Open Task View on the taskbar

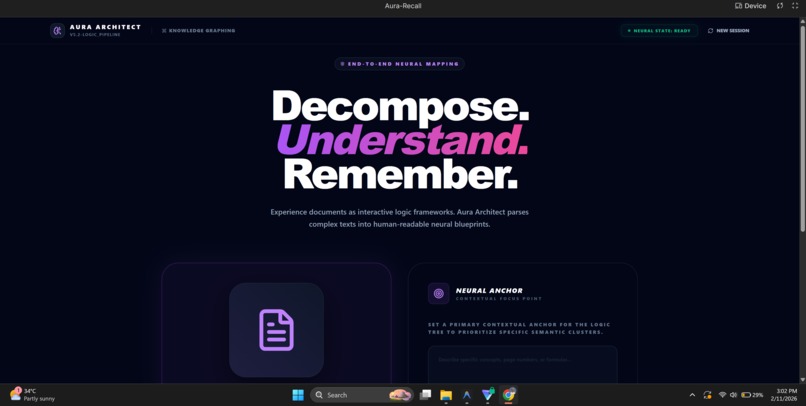click(x=425, y=395)
